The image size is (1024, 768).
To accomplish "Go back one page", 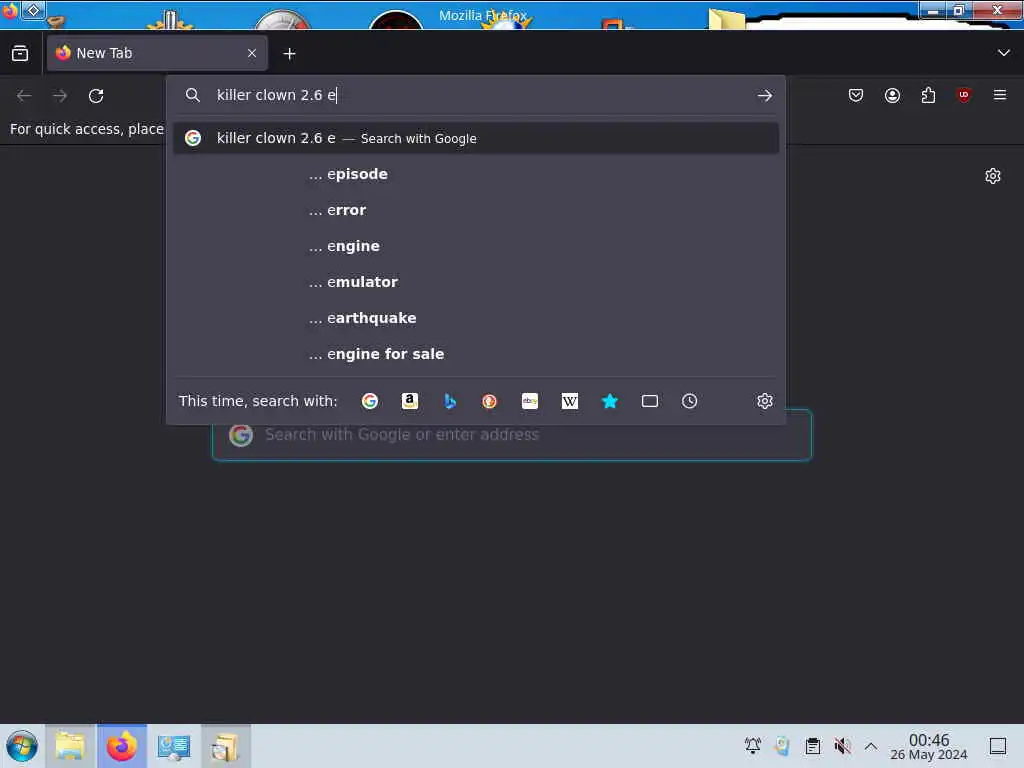I will click(x=24, y=96).
